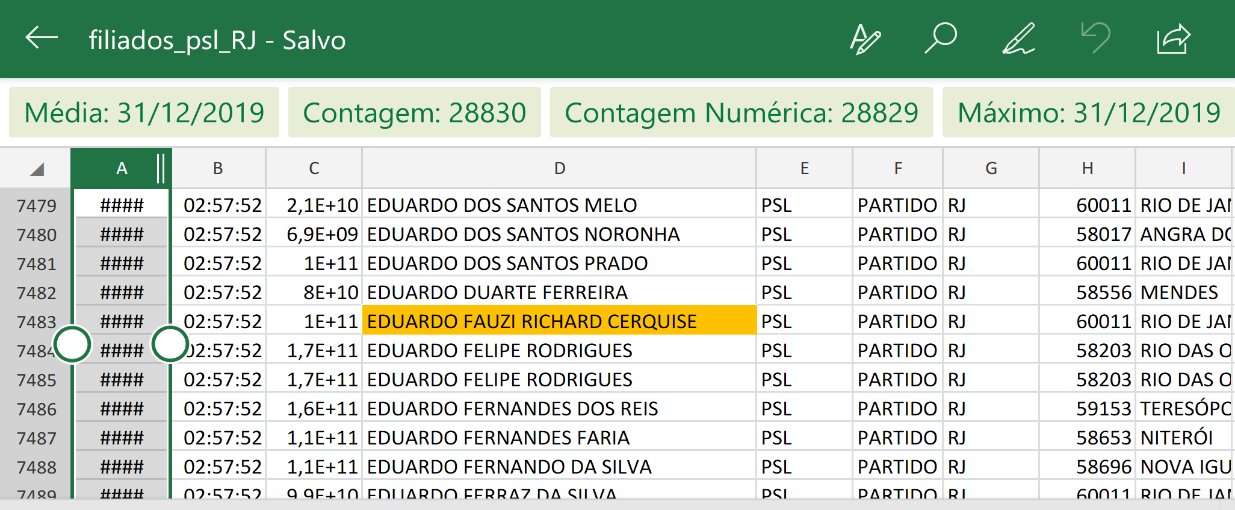The width and height of the screenshot is (1235, 510).
Task: Select row 7479 header
Action: [36, 206]
